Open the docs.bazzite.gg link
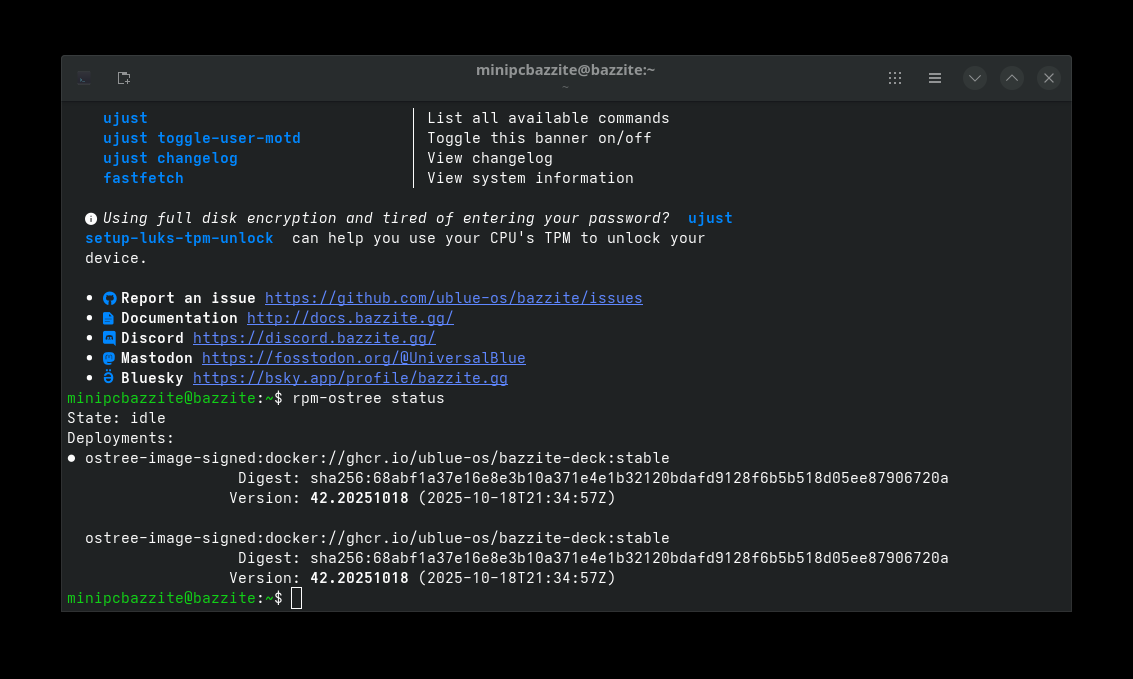 tap(350, 318)
